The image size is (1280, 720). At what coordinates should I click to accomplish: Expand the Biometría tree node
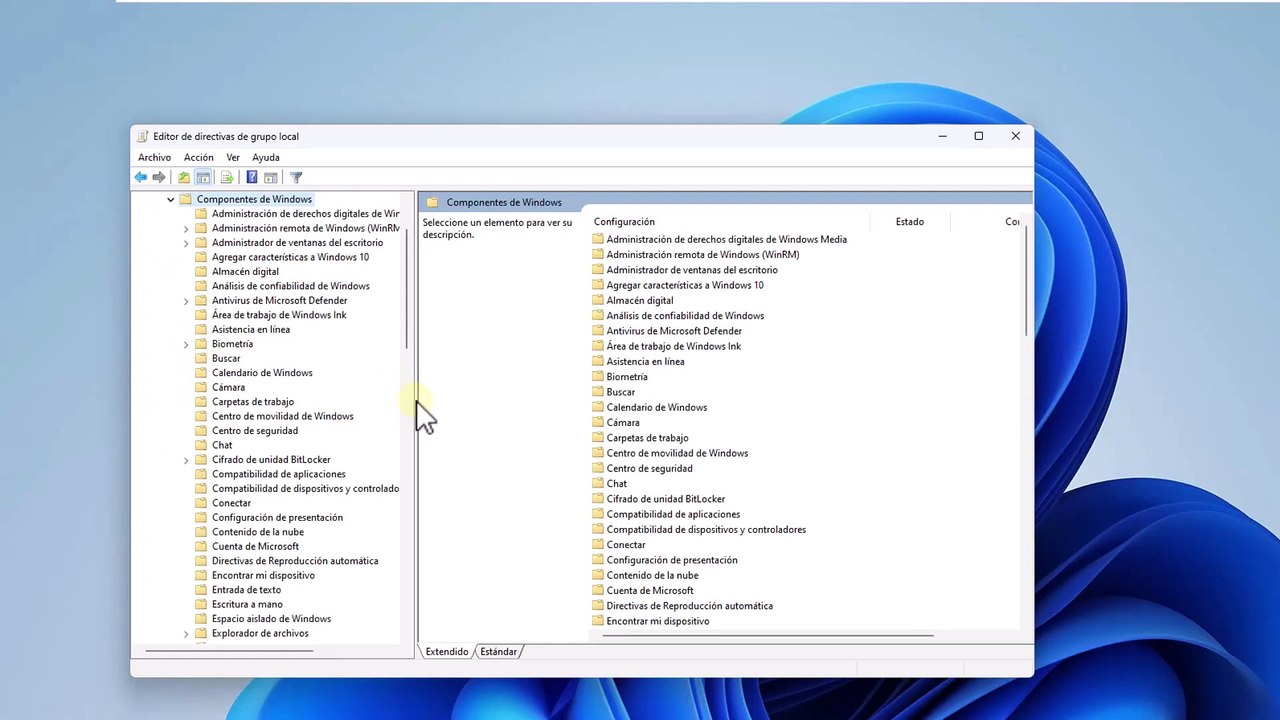[x=186, y=344]
